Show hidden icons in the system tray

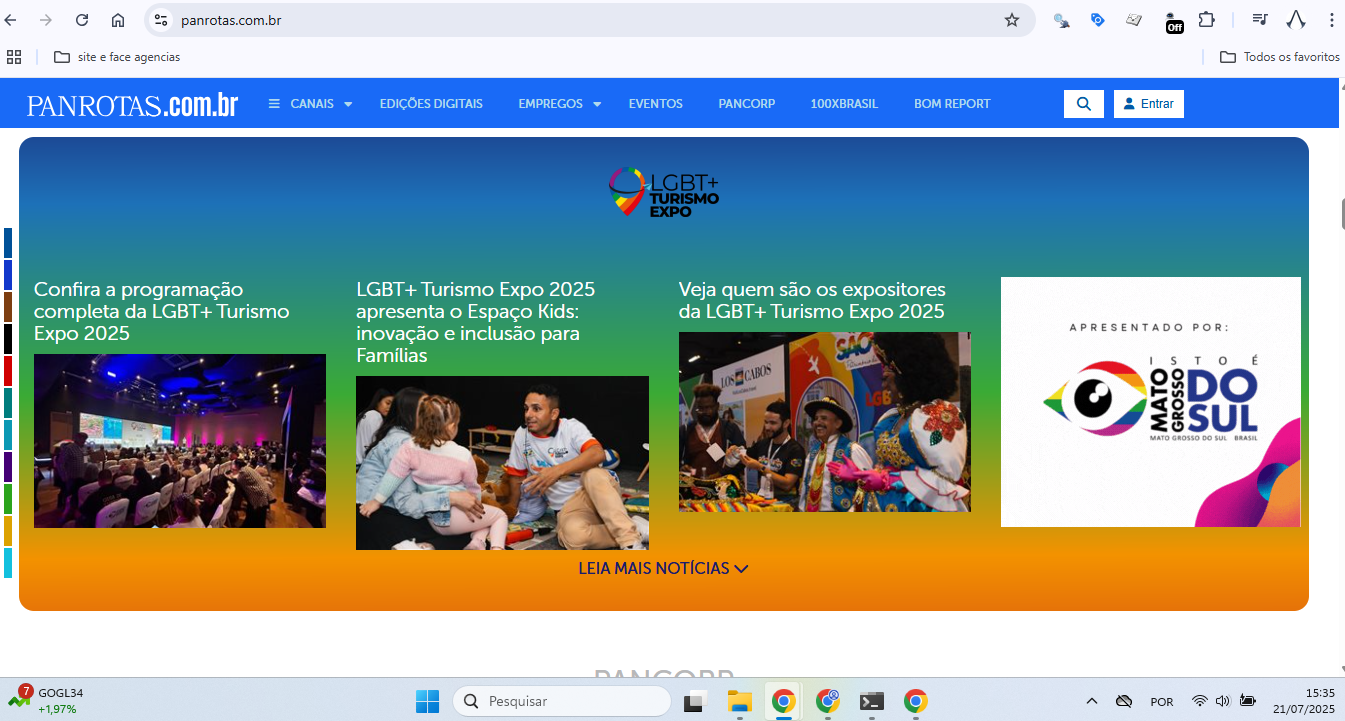pos(1091,701)
